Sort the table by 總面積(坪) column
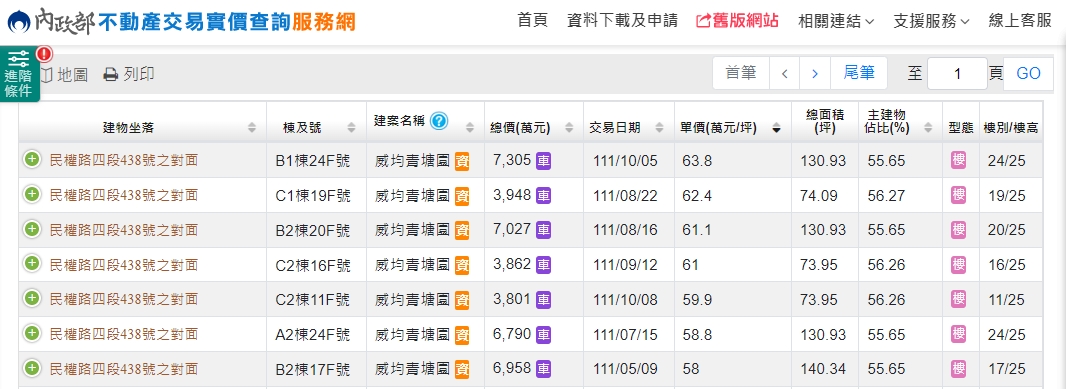This screenshot has height=389, width=1066. 825,122
